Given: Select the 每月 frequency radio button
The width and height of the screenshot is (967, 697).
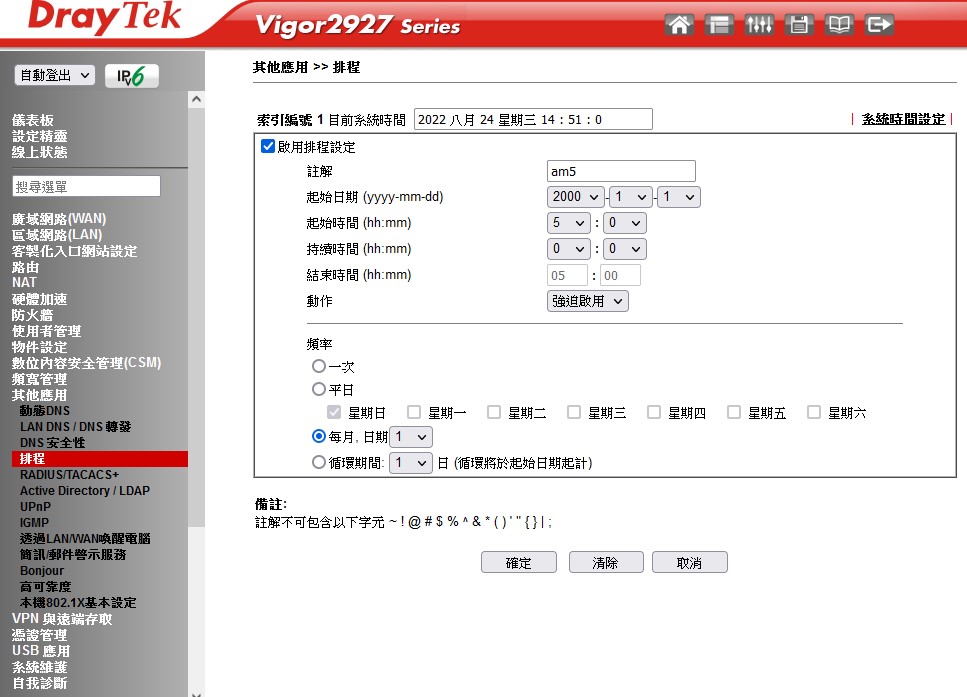Looking at the screenshot, I should [x=318, y=436].
